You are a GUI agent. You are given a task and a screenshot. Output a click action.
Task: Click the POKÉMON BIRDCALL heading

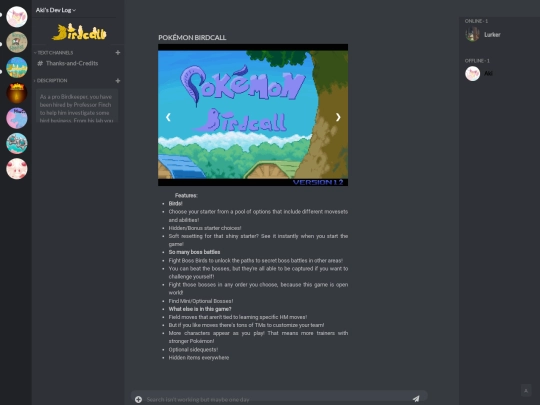tap(192, 38)
